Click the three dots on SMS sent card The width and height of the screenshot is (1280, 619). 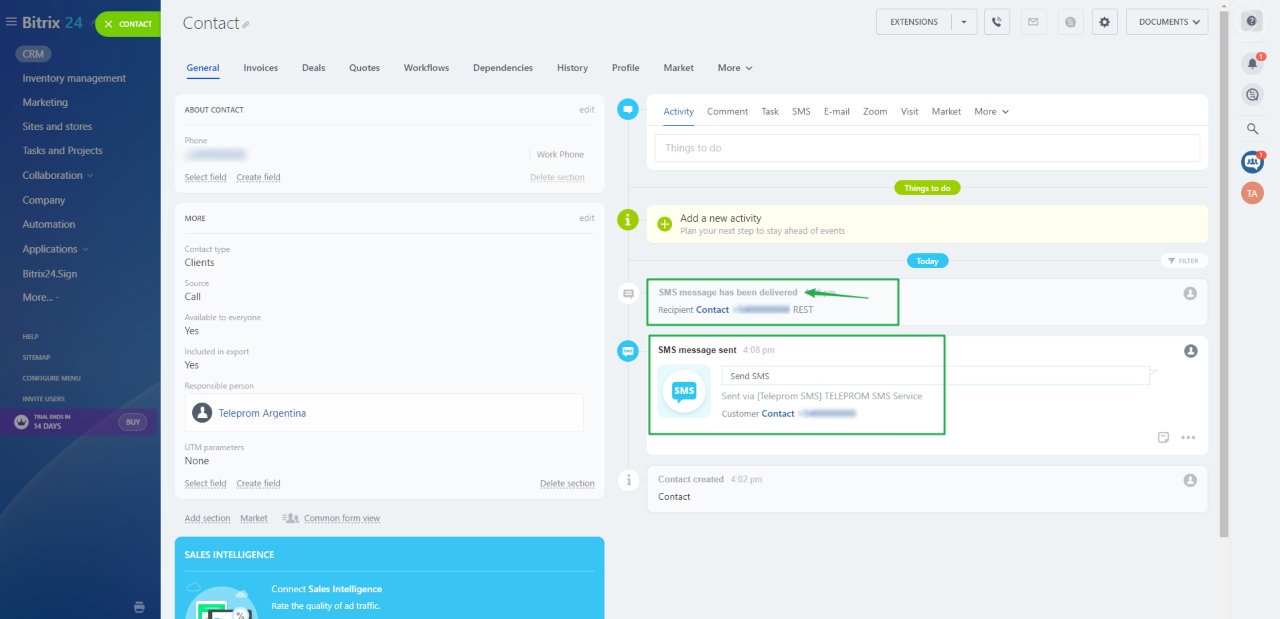1188,437
